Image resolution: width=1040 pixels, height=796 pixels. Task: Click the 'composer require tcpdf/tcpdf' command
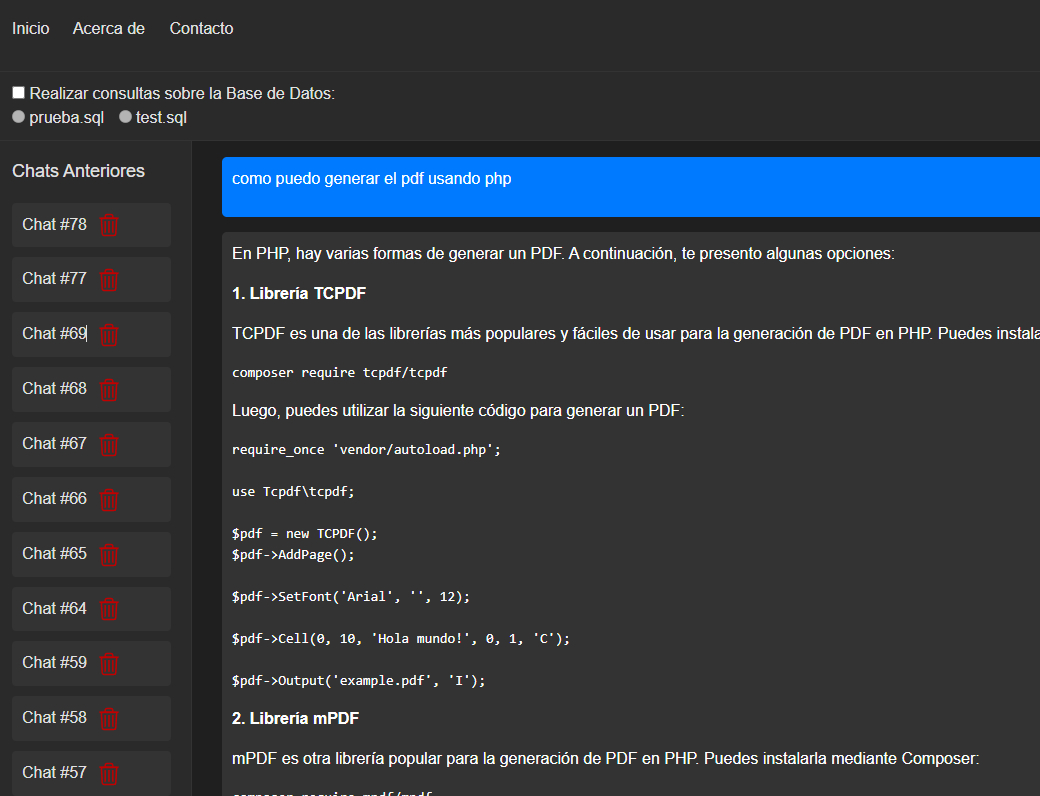point(340,373)
